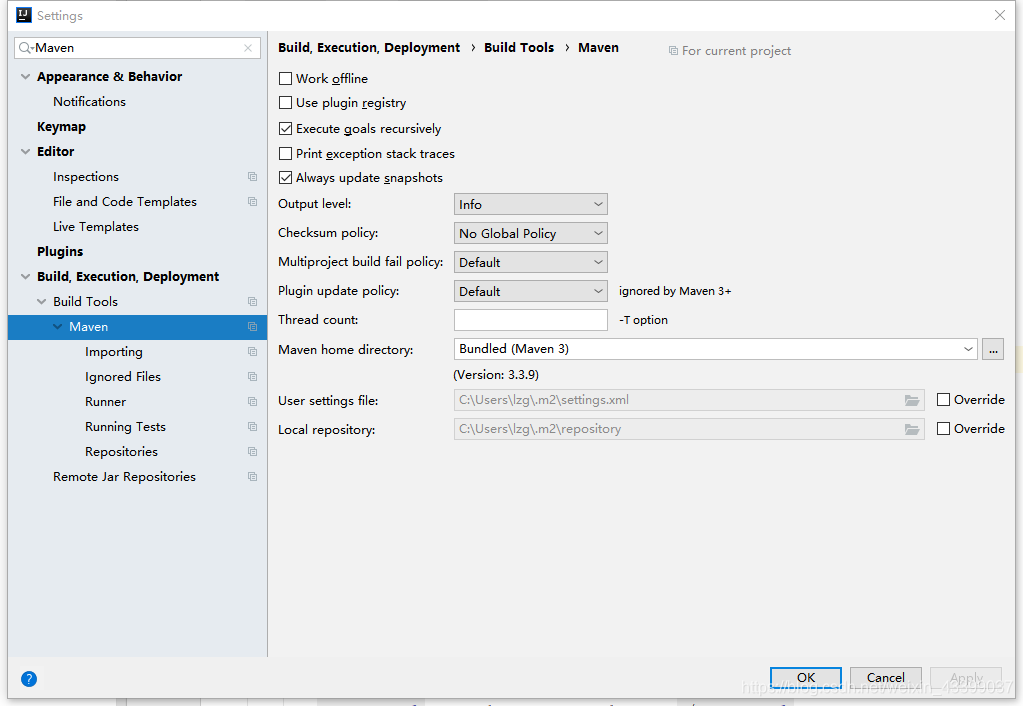Click the greyed Apply button
The width and height of the screenshot is (1023, 706).
pyautogui.click(x=966, y=677)
